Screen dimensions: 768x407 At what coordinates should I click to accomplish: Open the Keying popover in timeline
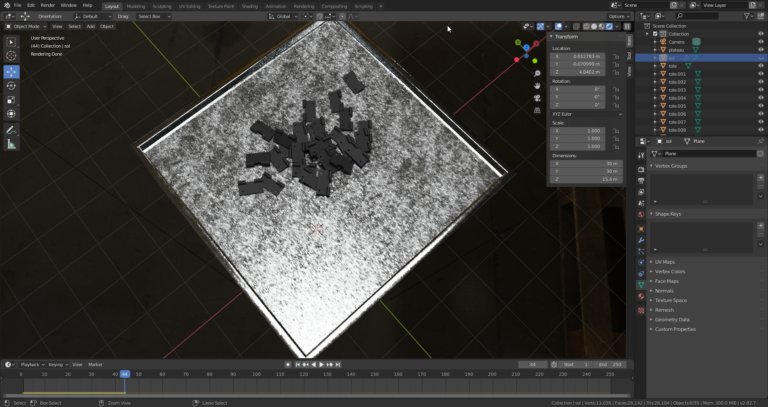58,365
